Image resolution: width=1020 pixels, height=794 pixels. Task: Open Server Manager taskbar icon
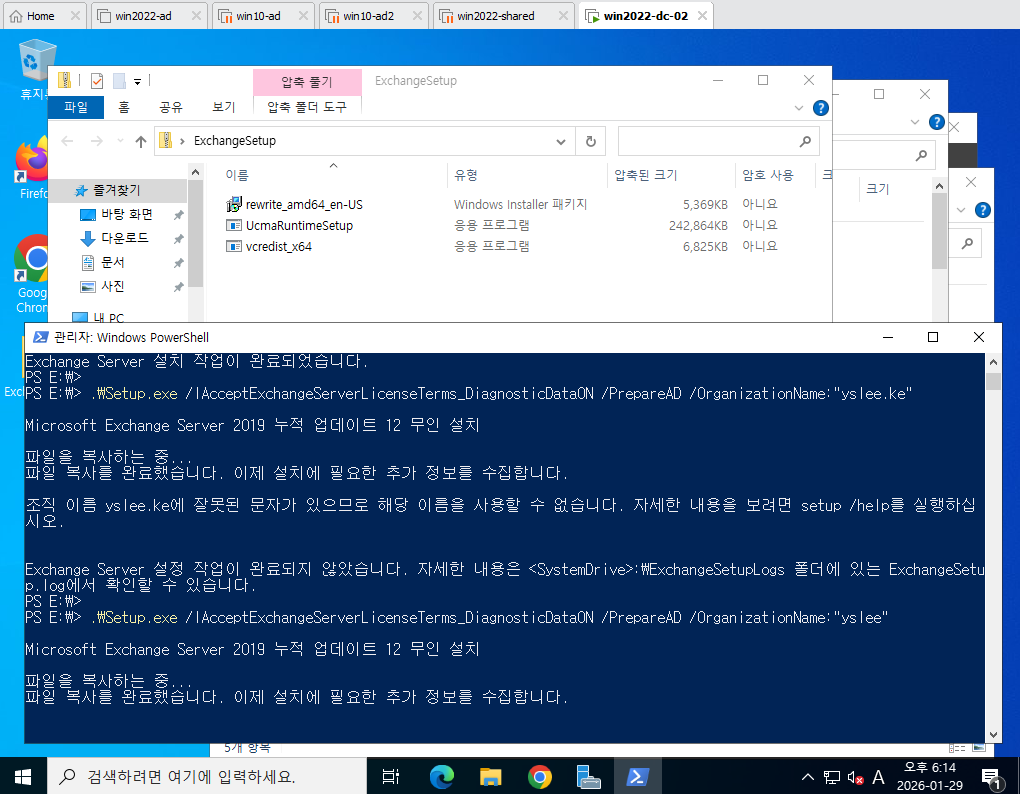click(588, 776)
